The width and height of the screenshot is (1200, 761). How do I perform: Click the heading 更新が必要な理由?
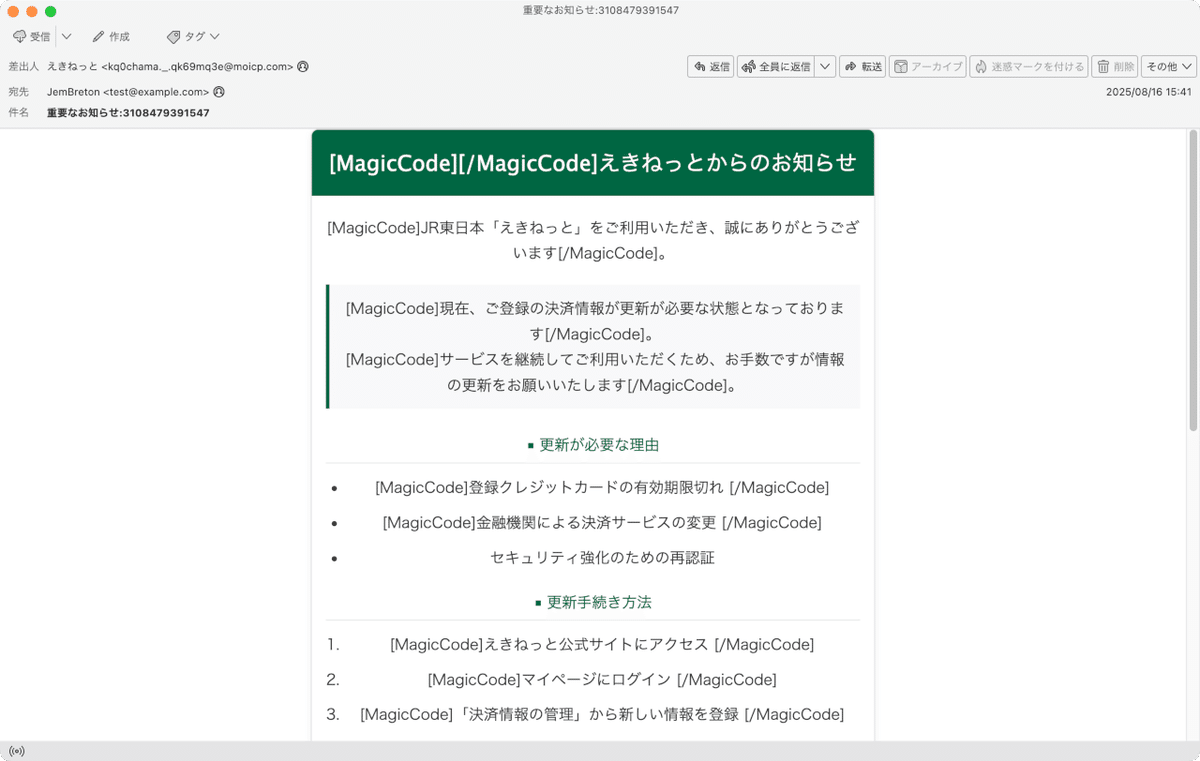tap(593, 445)
